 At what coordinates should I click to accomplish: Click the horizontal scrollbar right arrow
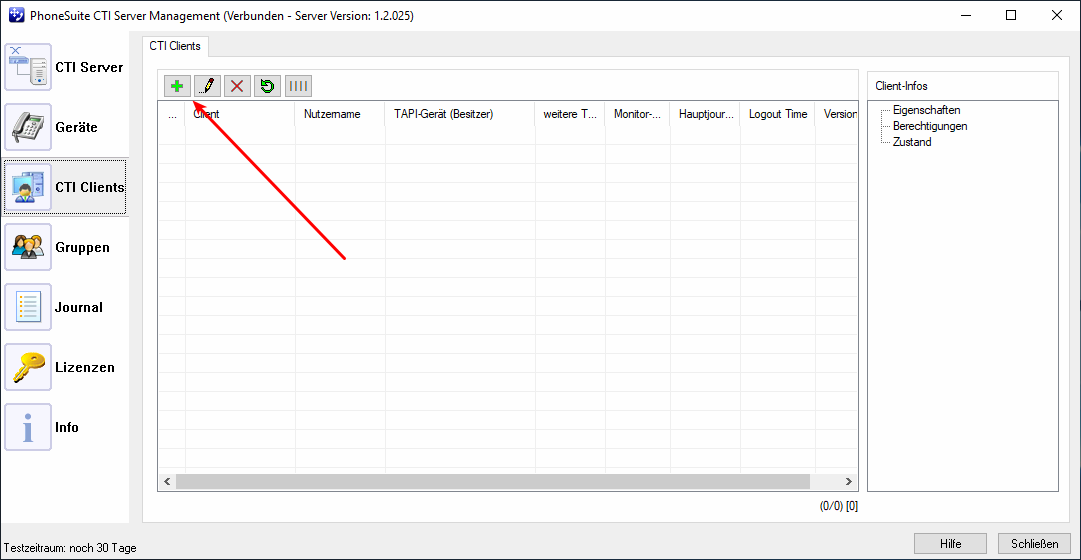[849, 481]
